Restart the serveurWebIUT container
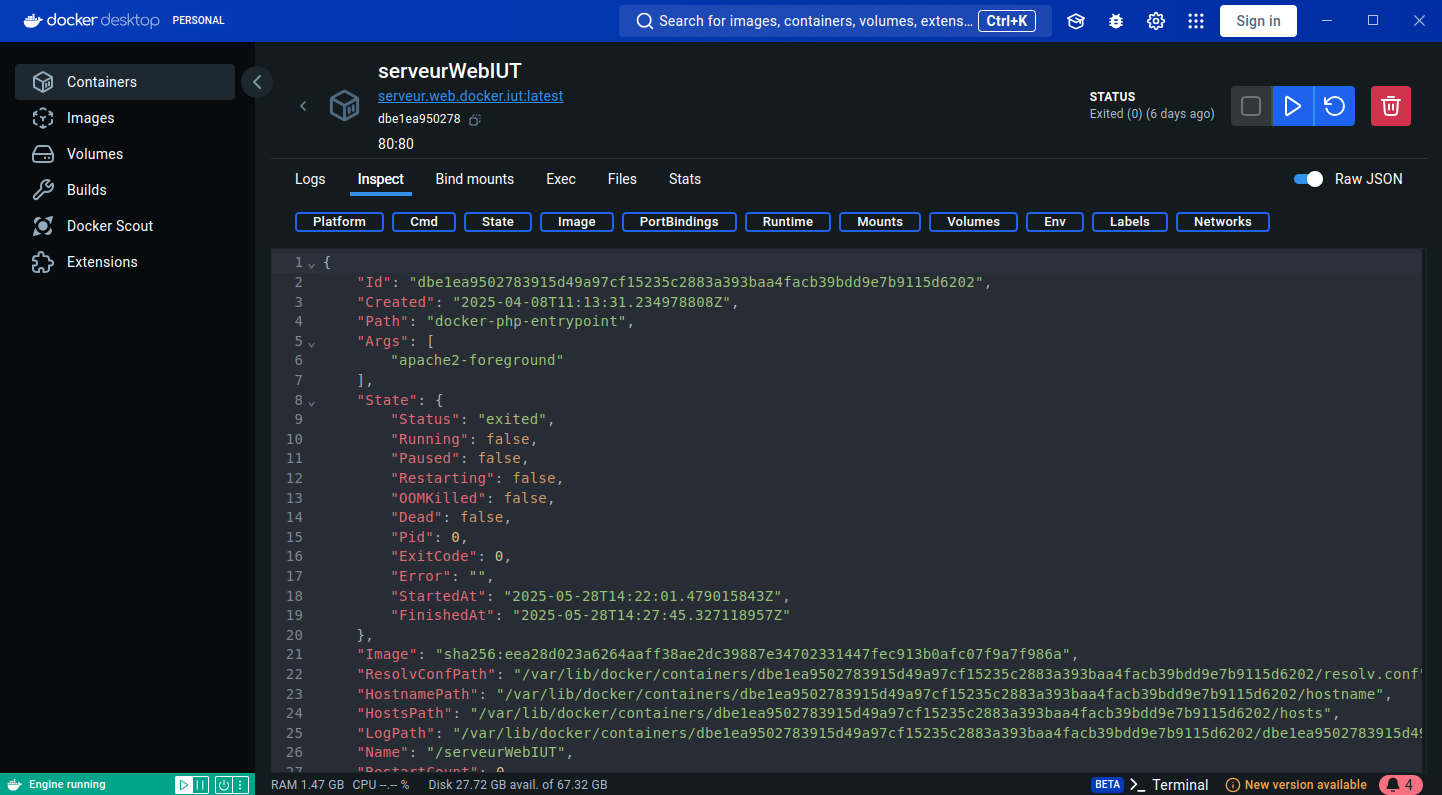 [x=1334, y=106]
